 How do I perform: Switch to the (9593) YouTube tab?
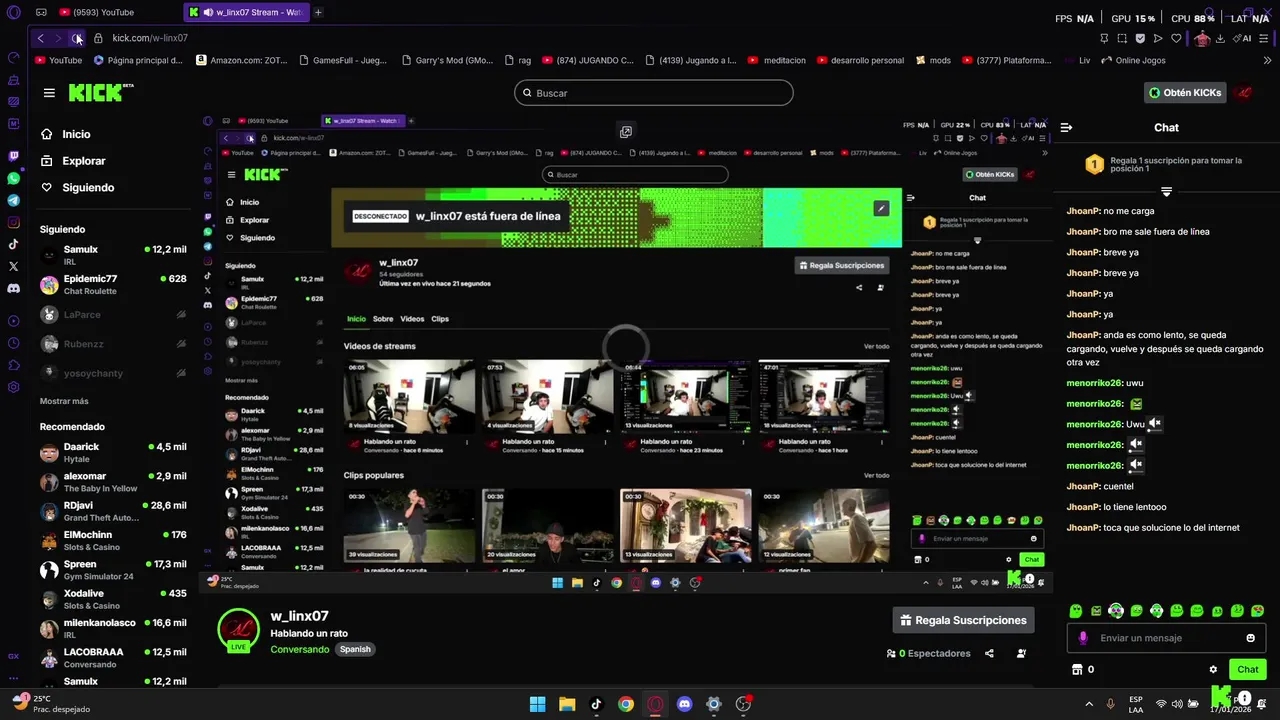pos(96,12)
